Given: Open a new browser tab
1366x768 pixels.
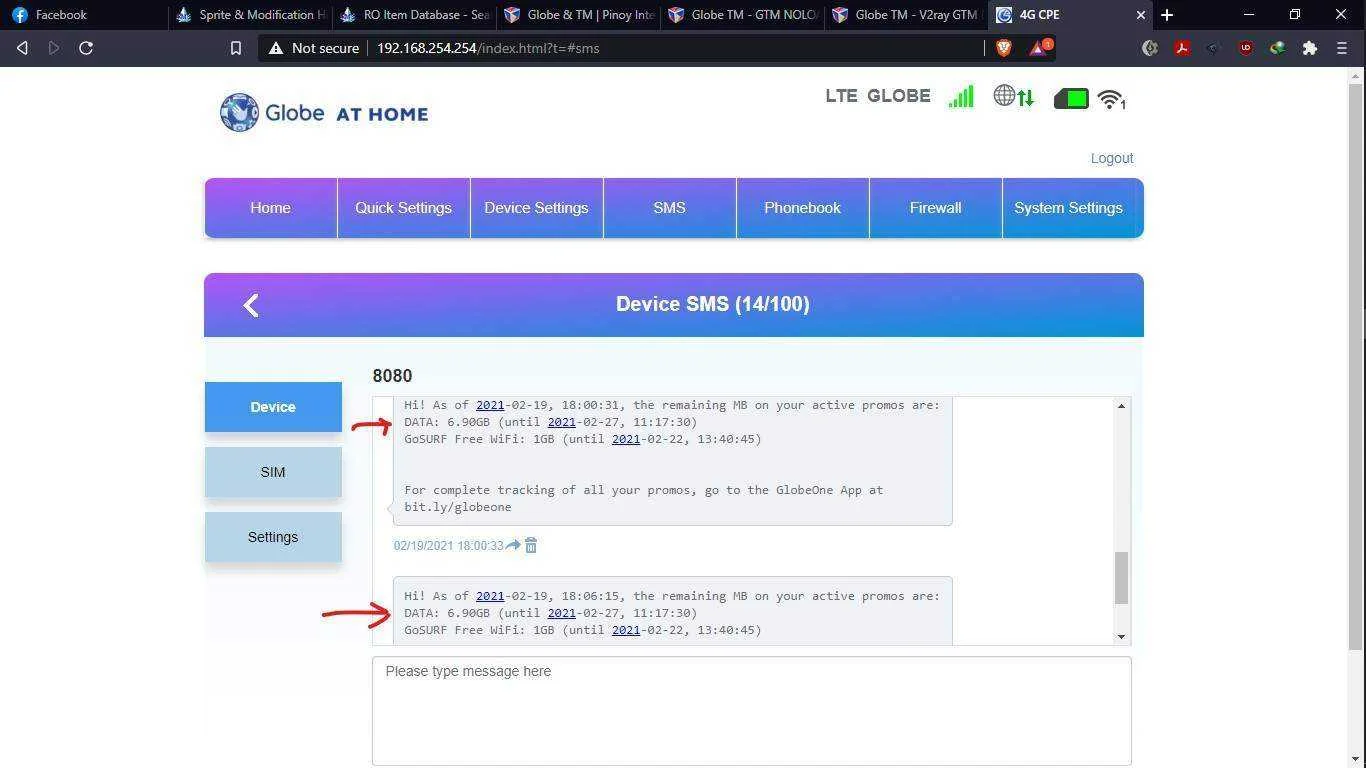Looking at the screenshot, I should pyautogui.click(x=1167, y=15).
